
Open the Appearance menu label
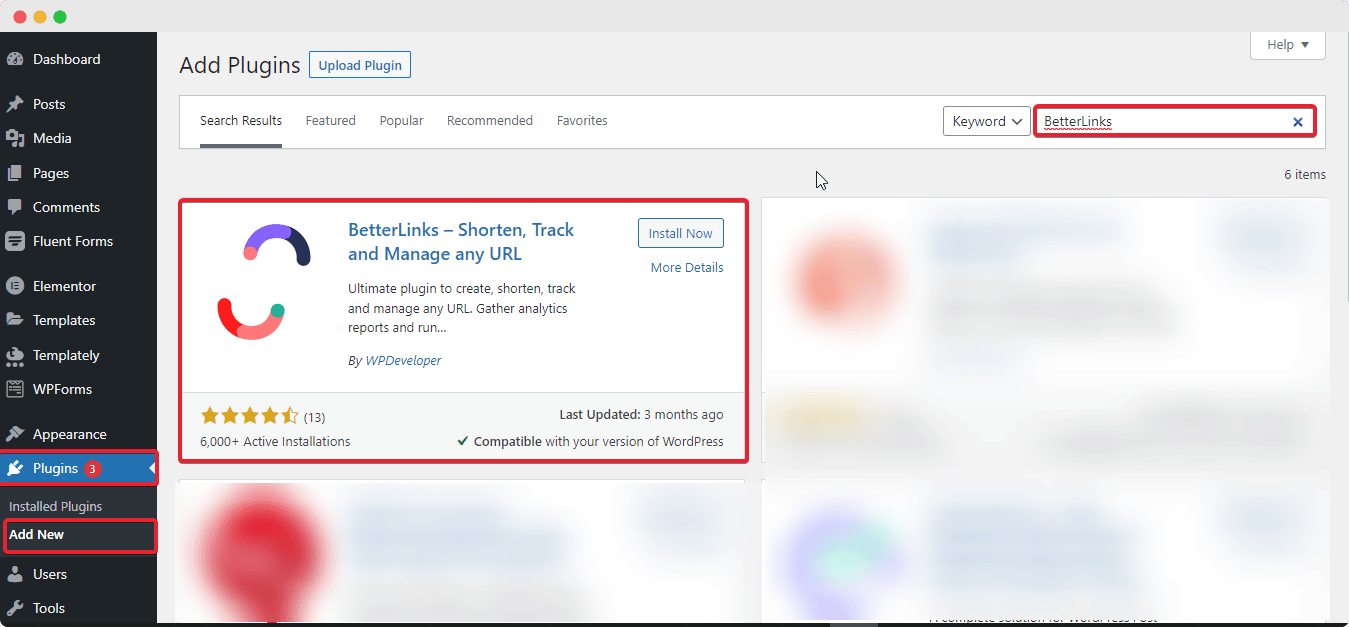(70, 434)
